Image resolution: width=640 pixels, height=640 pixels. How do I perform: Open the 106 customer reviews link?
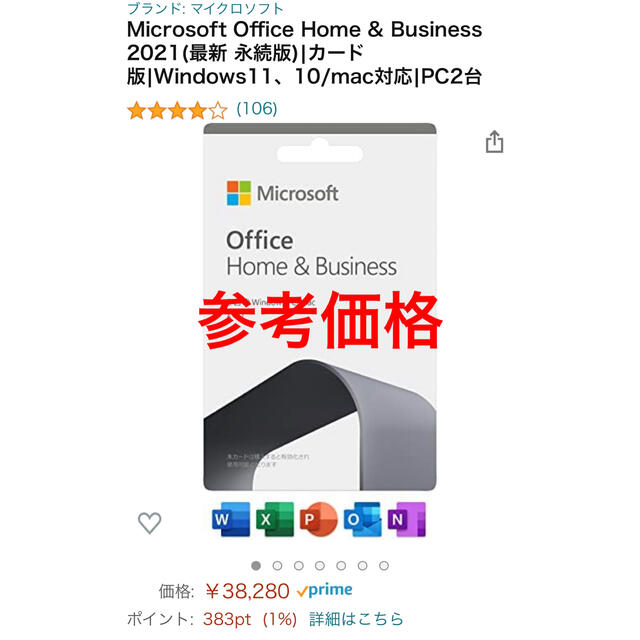[257, 109]
